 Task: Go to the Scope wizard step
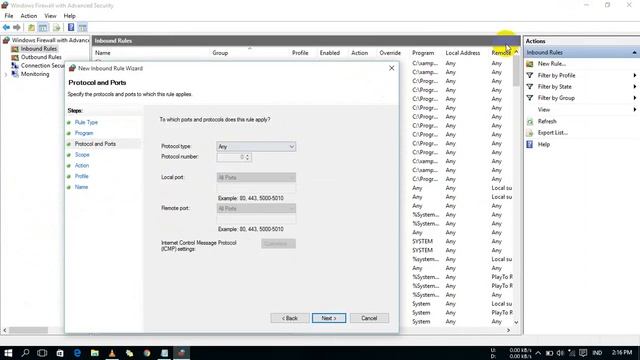[82, 155]
